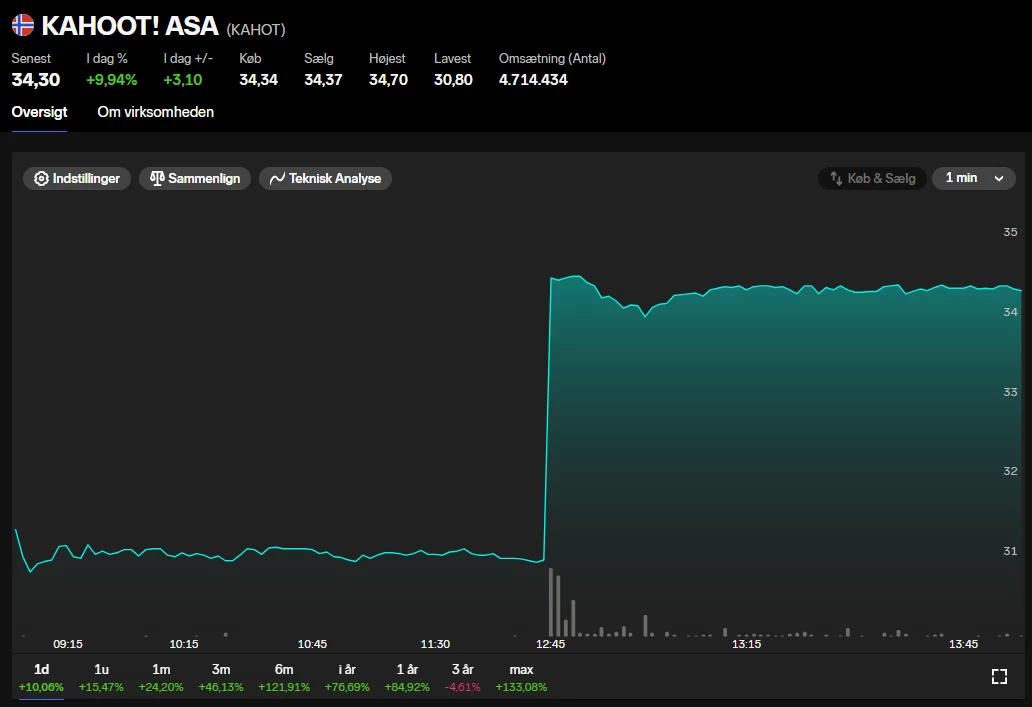Click the KAHOOT! ASA stock title
The height and width of the screenshot is (707, 1032).
tap(130, 26)
